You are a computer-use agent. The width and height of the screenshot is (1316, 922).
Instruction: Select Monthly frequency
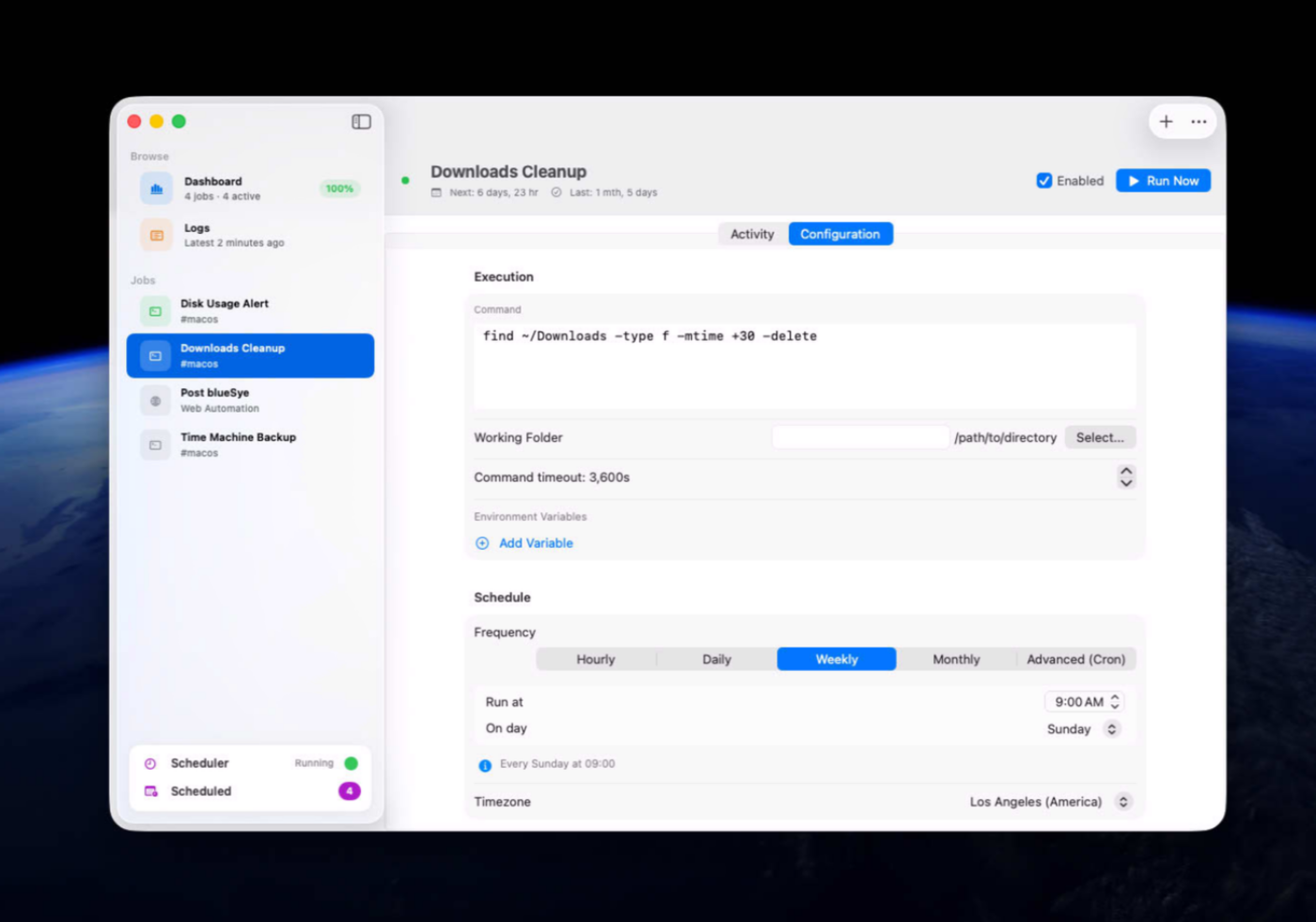coord(956,660)
